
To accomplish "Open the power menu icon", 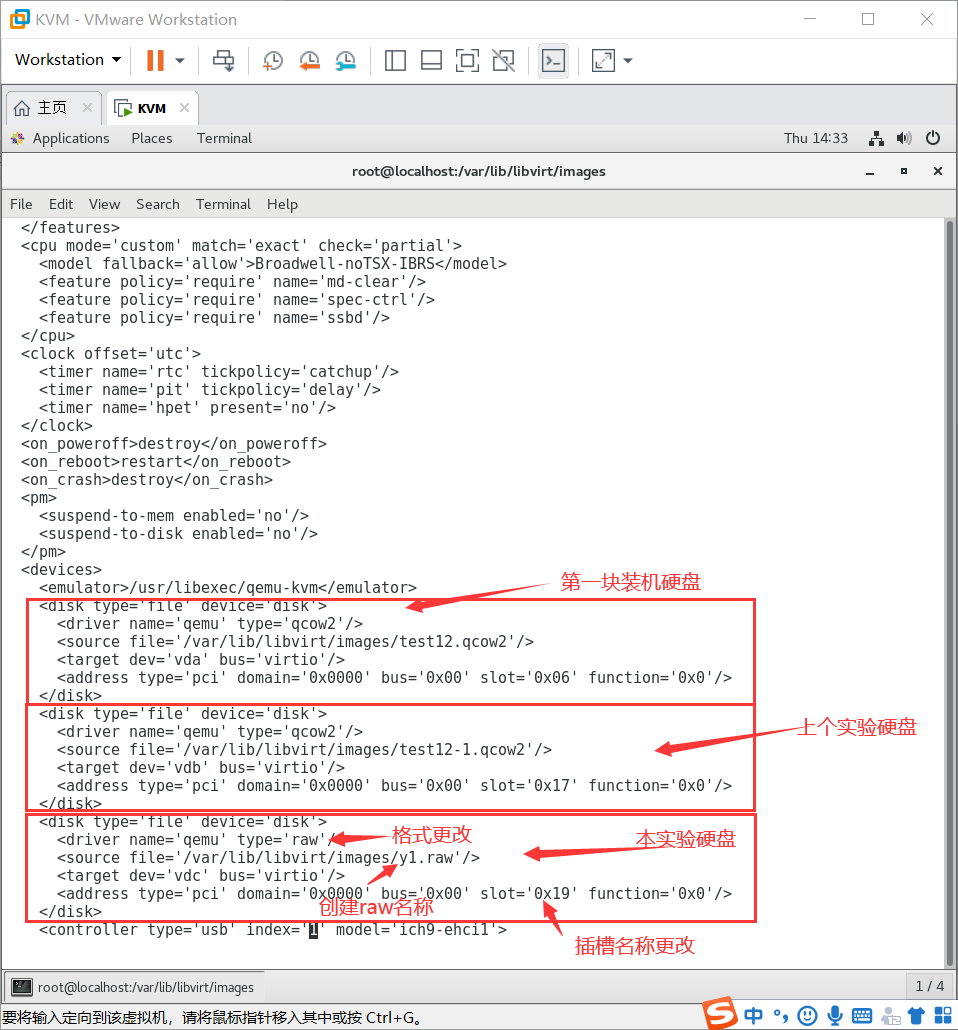I will 932,138.
